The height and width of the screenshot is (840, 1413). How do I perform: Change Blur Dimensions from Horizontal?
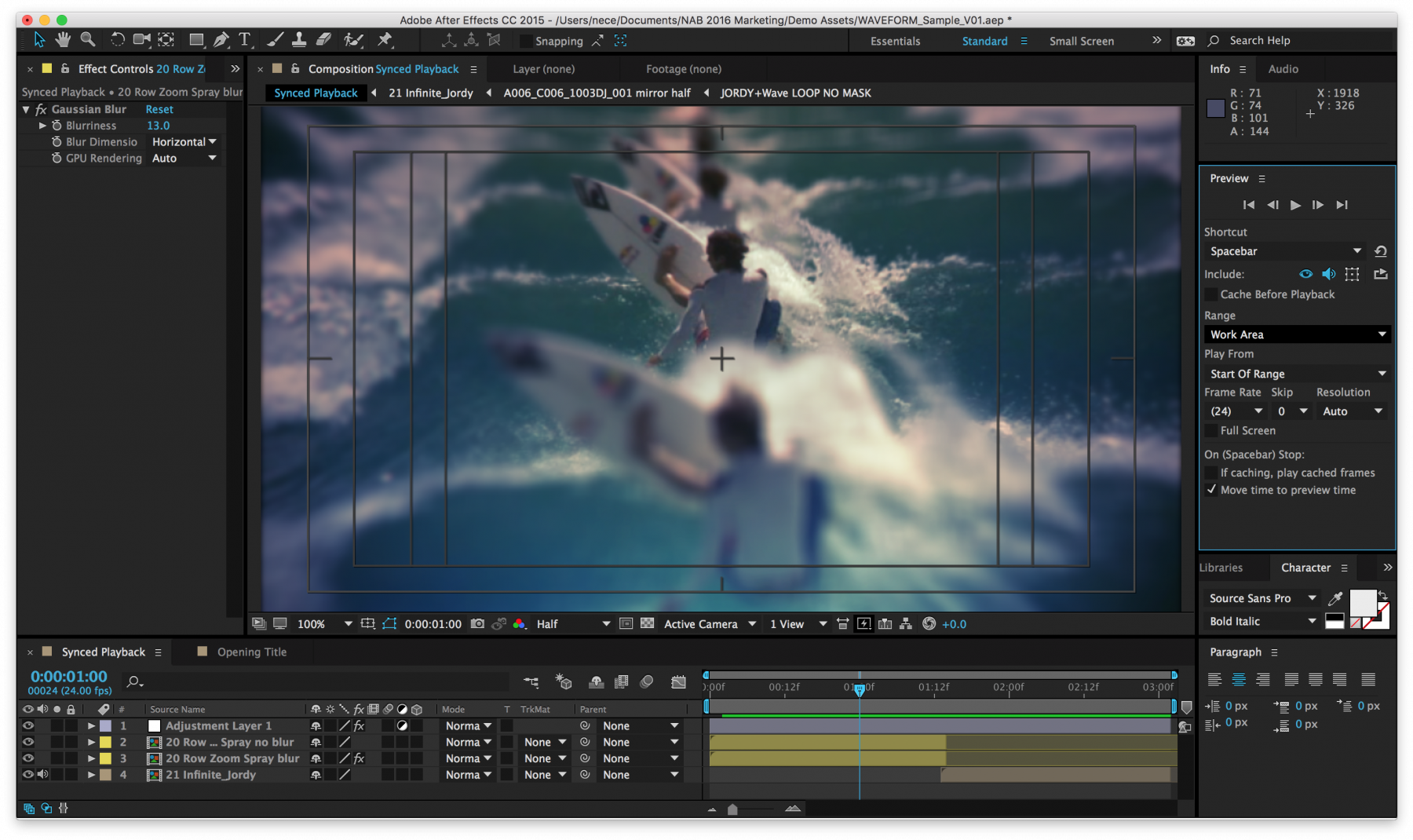pos(183,141)
